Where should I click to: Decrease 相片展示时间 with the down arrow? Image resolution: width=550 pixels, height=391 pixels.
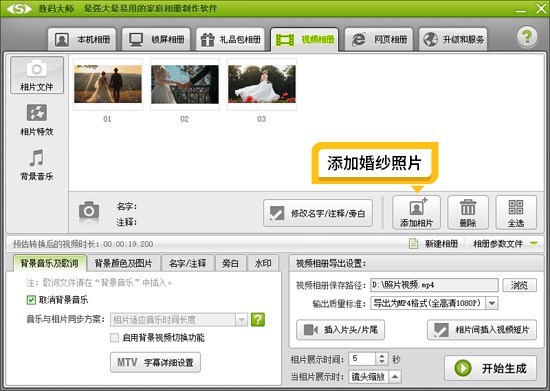coord(382,362)
